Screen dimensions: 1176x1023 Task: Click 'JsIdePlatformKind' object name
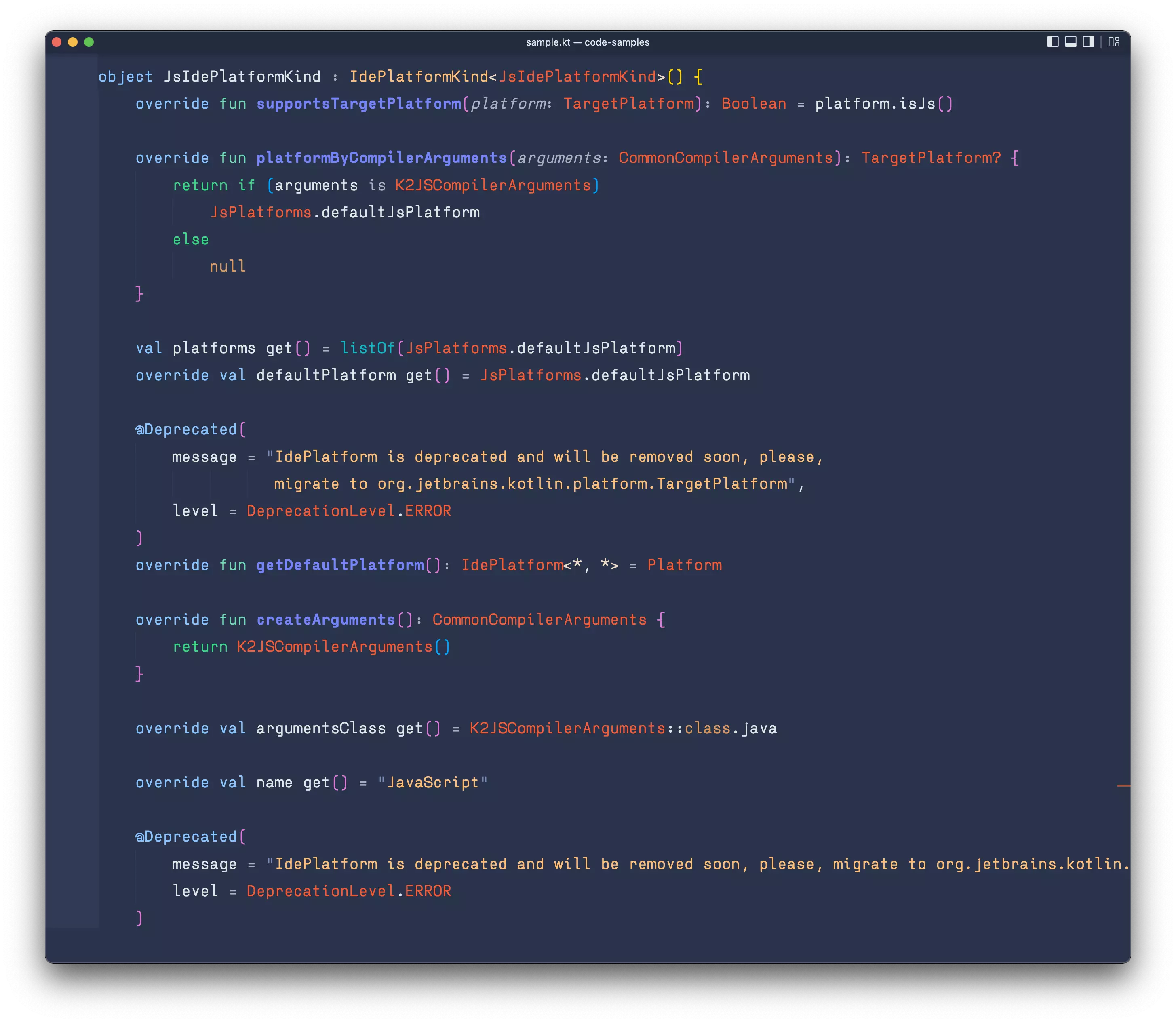click(242, 76)
